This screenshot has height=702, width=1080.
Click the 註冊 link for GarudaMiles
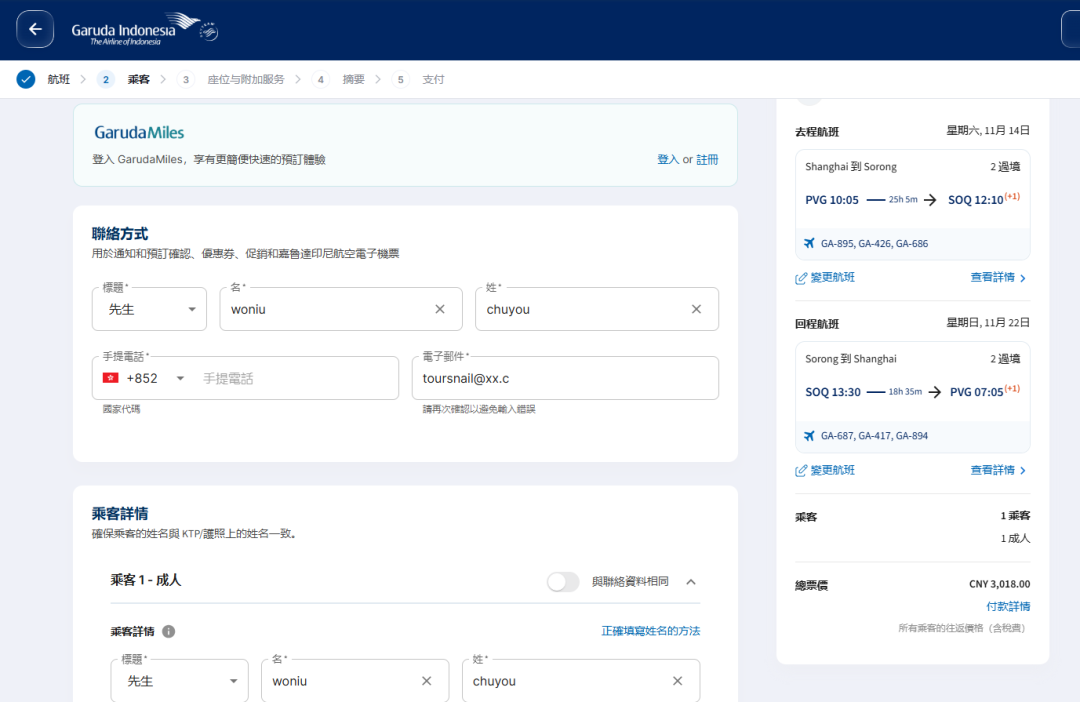click(x=707, y=159)
